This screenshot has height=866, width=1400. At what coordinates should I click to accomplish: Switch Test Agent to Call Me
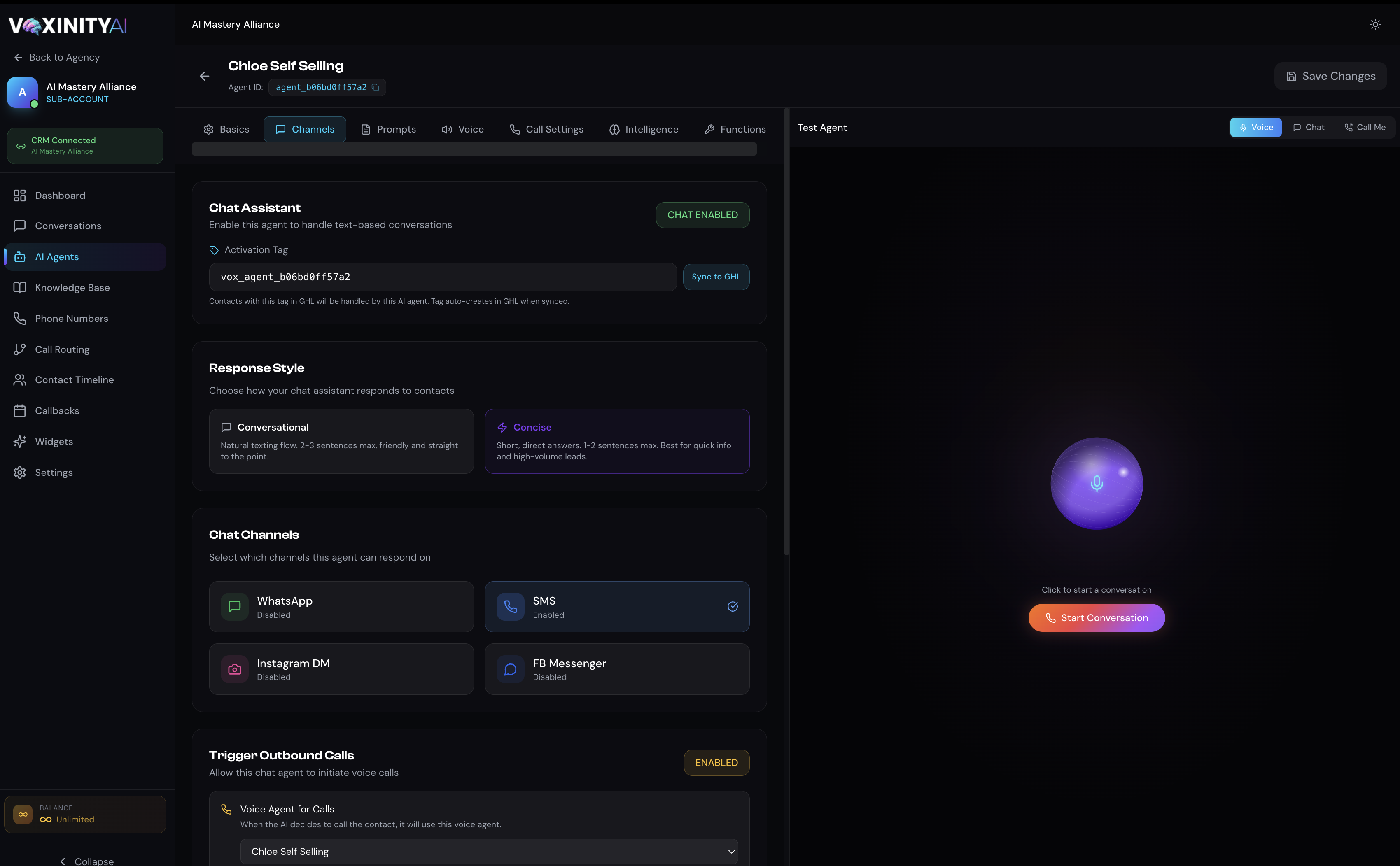[1365, 127]
